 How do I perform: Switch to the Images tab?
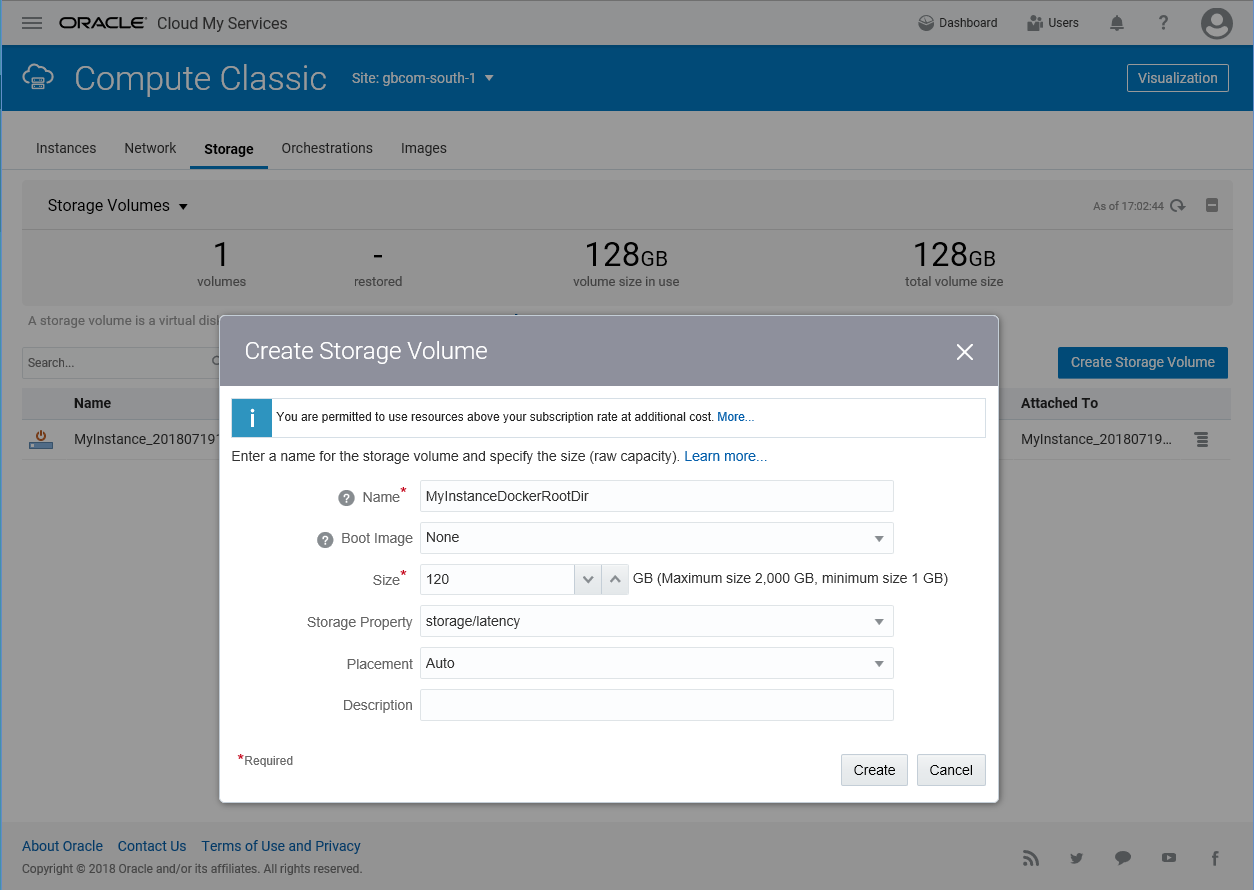[x=424, y=148]
